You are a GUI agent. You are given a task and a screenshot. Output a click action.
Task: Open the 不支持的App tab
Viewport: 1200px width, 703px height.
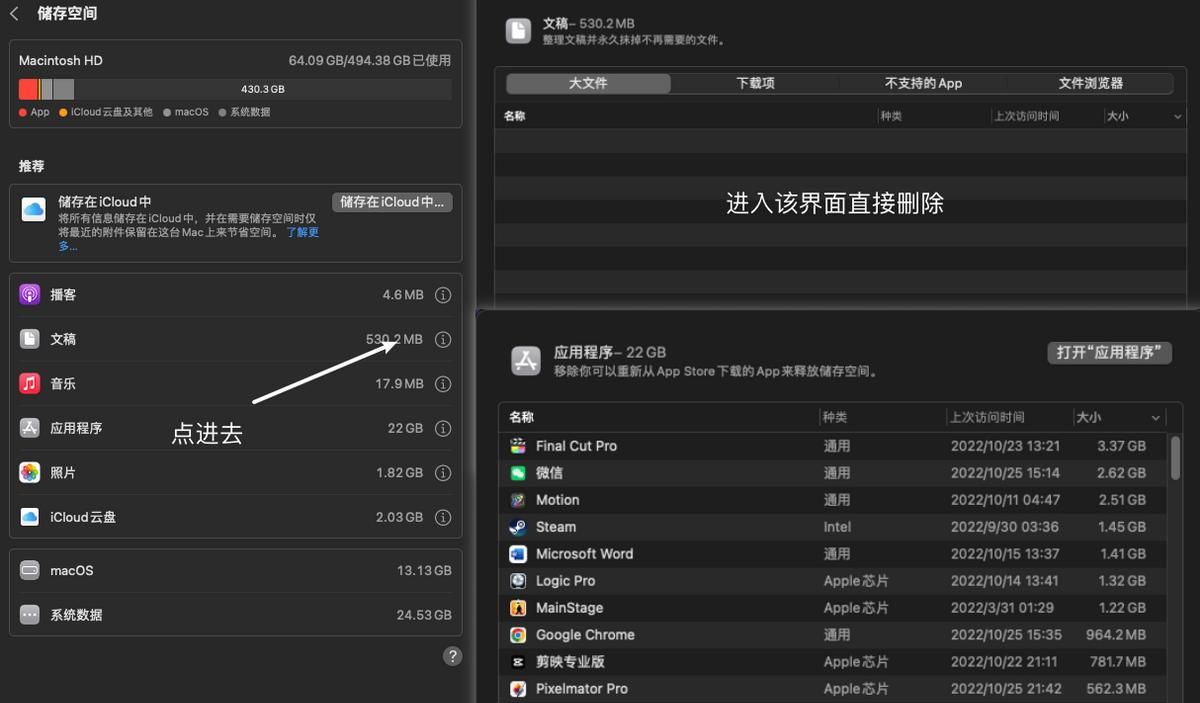click(x=923, y=83)
